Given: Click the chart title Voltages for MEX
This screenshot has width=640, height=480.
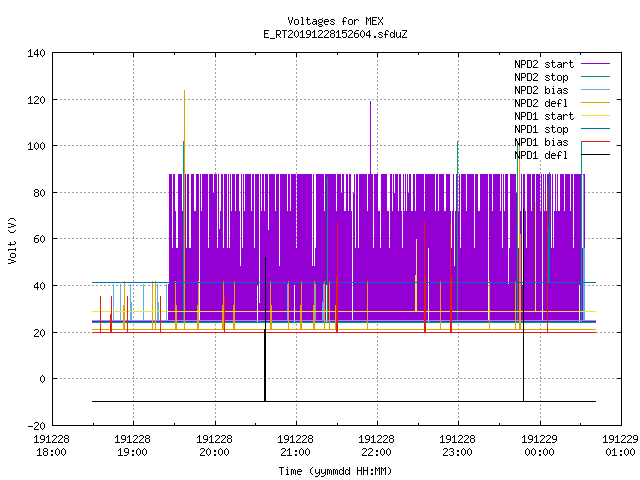Looking at the screenshot, I should 336,21.
